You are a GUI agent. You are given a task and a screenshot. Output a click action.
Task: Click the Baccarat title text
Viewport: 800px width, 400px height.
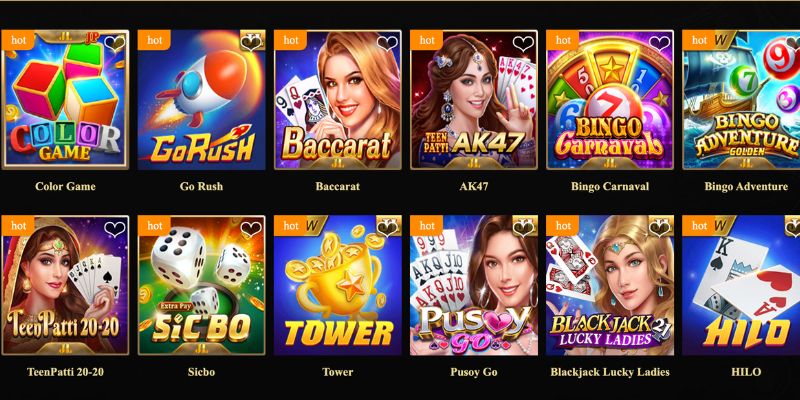tap(338, 186)
